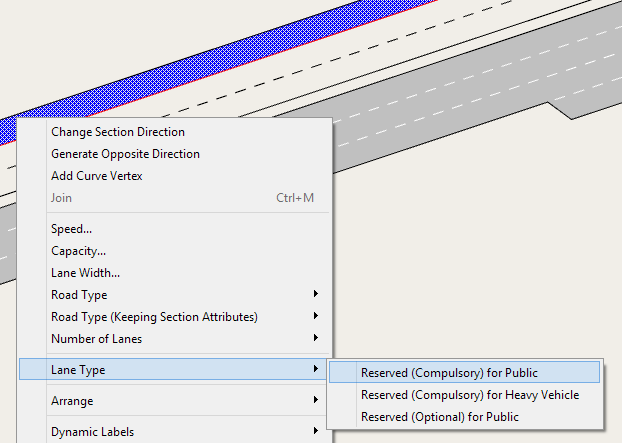
Task: Choose Lane Width... from the menu
Action: click(x=85, y=273)
